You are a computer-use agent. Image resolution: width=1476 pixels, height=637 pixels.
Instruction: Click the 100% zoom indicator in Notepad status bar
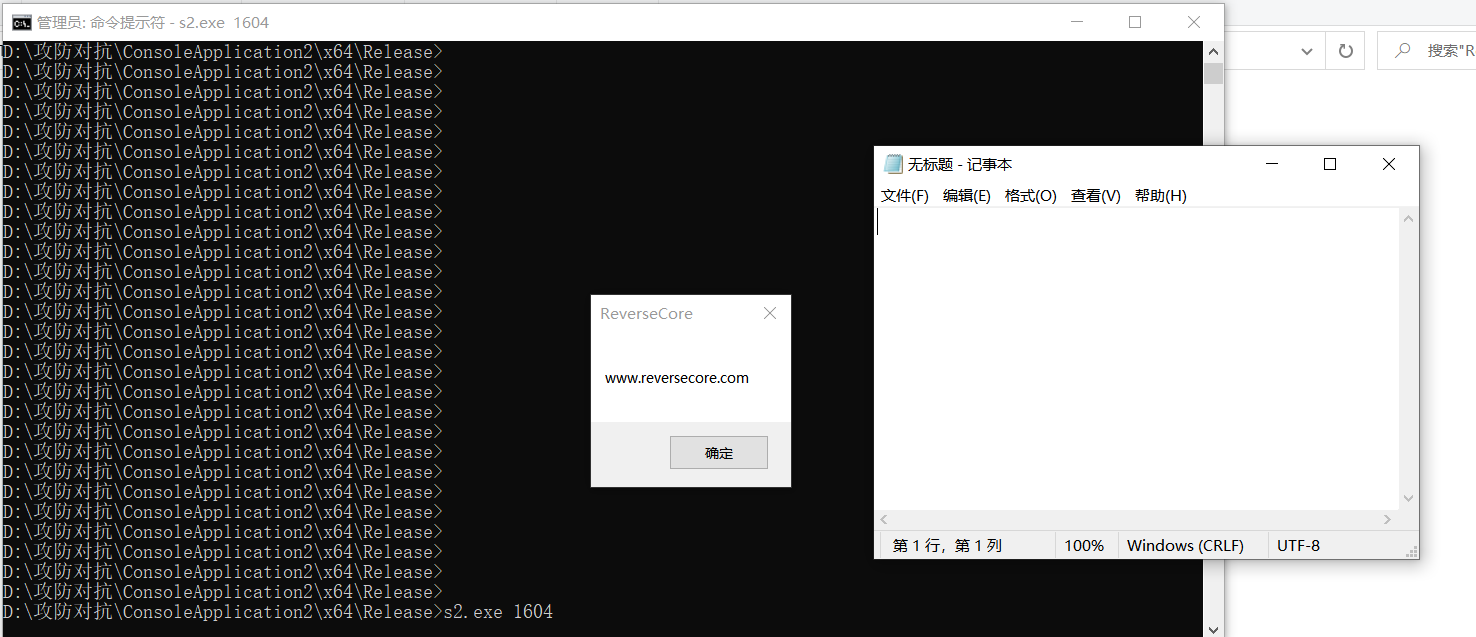[1085, 544]
